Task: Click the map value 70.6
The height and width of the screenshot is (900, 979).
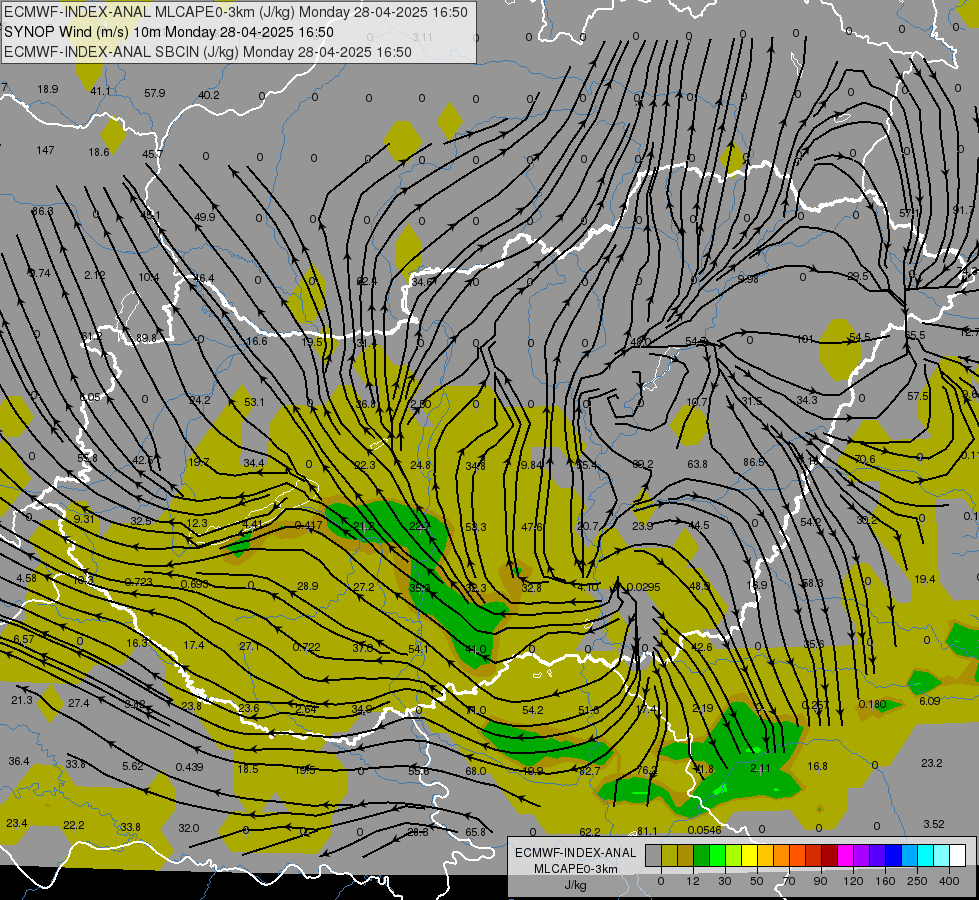Action: (x=865, y=459)
